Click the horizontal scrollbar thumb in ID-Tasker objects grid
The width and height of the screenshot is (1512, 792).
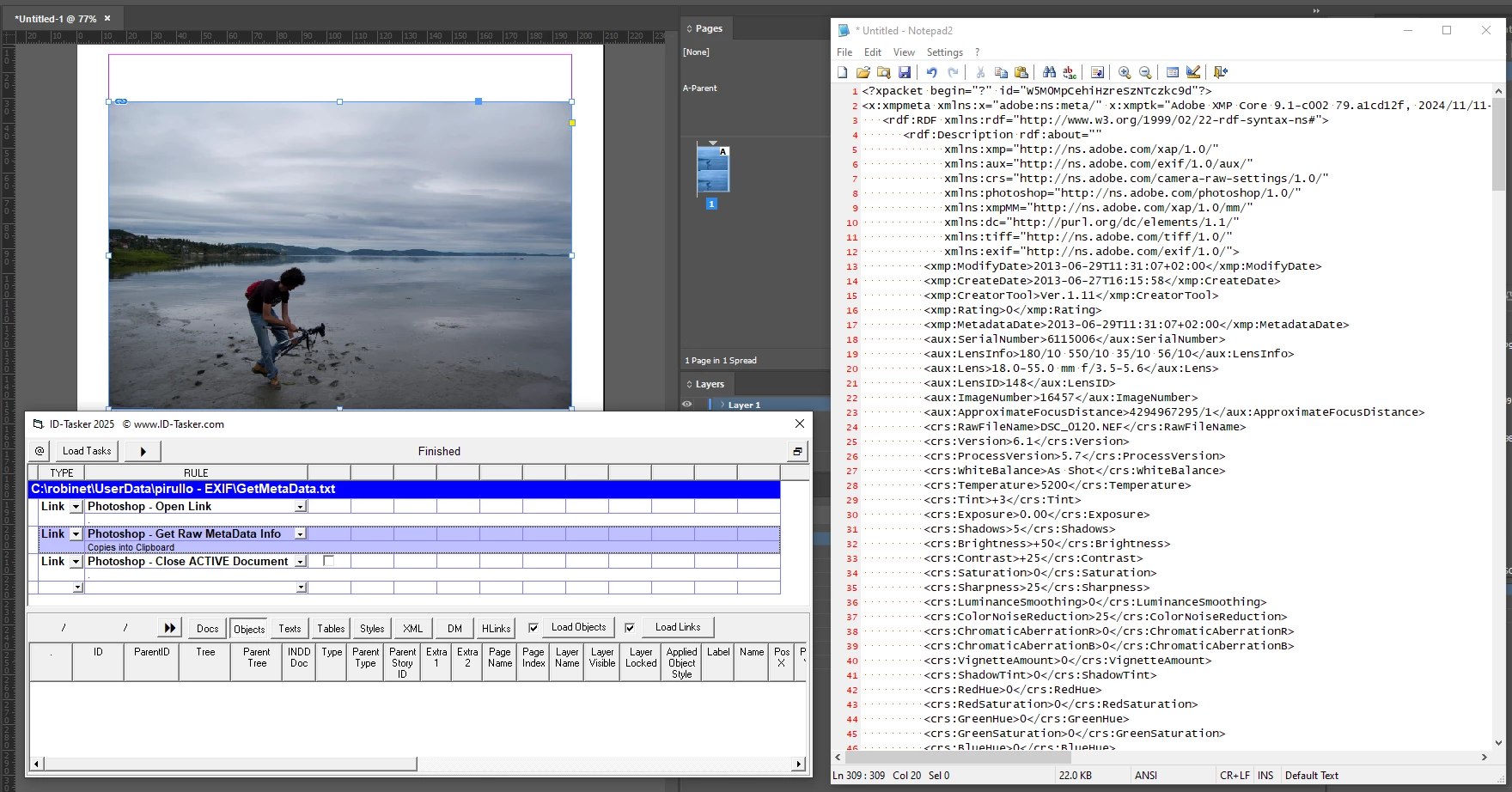click(x=230, y=764)
